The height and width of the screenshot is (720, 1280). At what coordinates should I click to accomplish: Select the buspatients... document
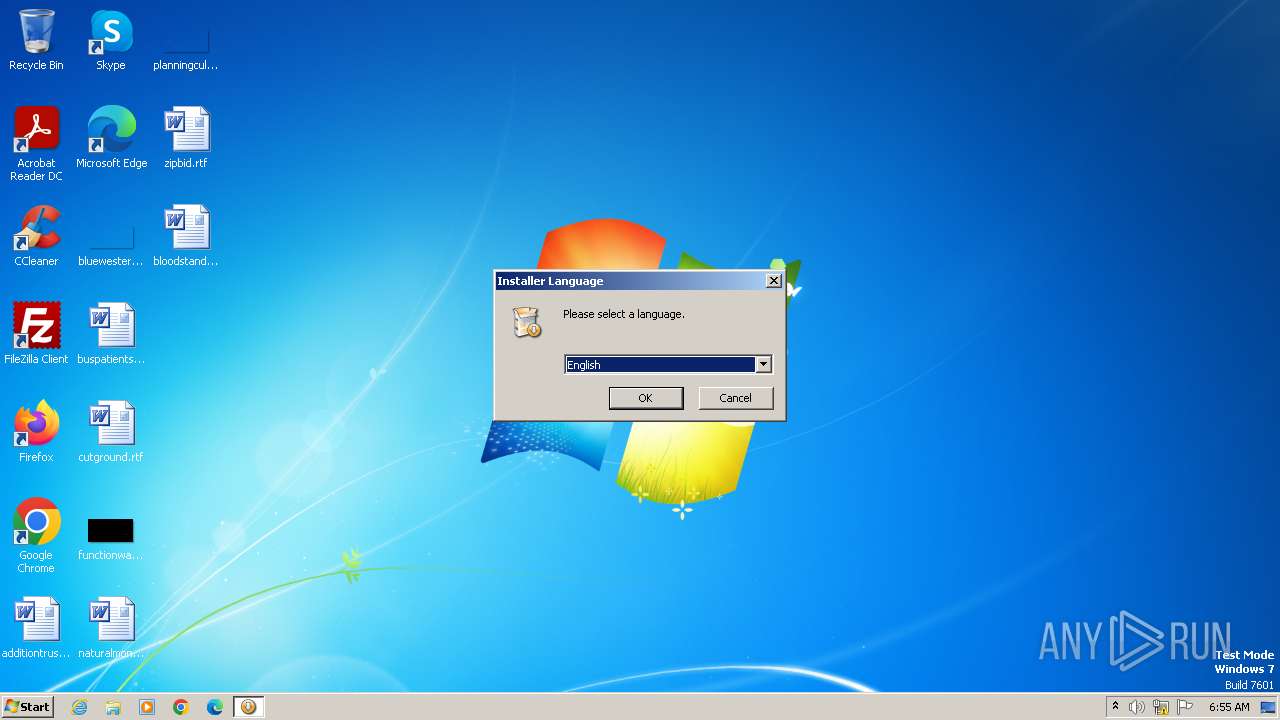point(111,334)
